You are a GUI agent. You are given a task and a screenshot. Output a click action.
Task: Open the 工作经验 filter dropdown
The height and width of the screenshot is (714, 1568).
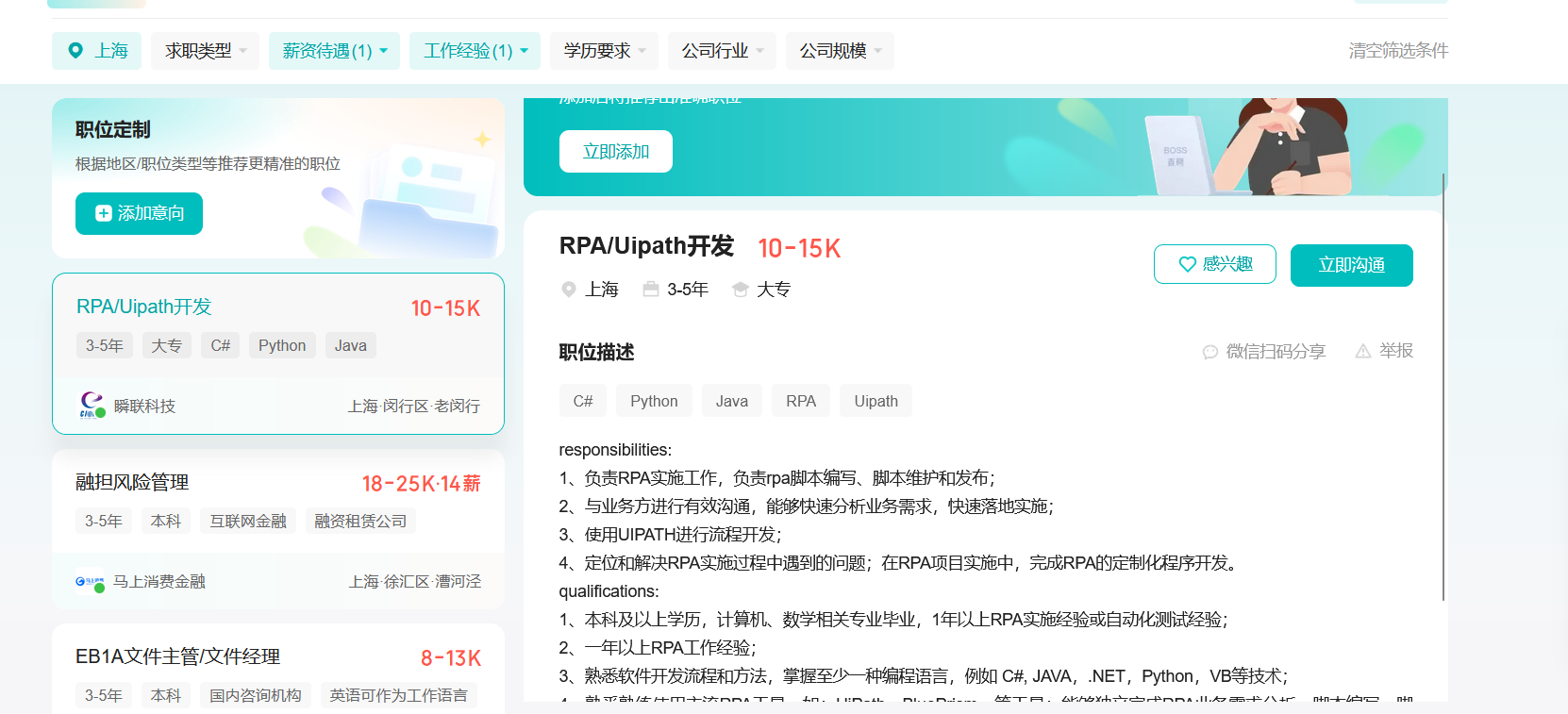[475, 51]
